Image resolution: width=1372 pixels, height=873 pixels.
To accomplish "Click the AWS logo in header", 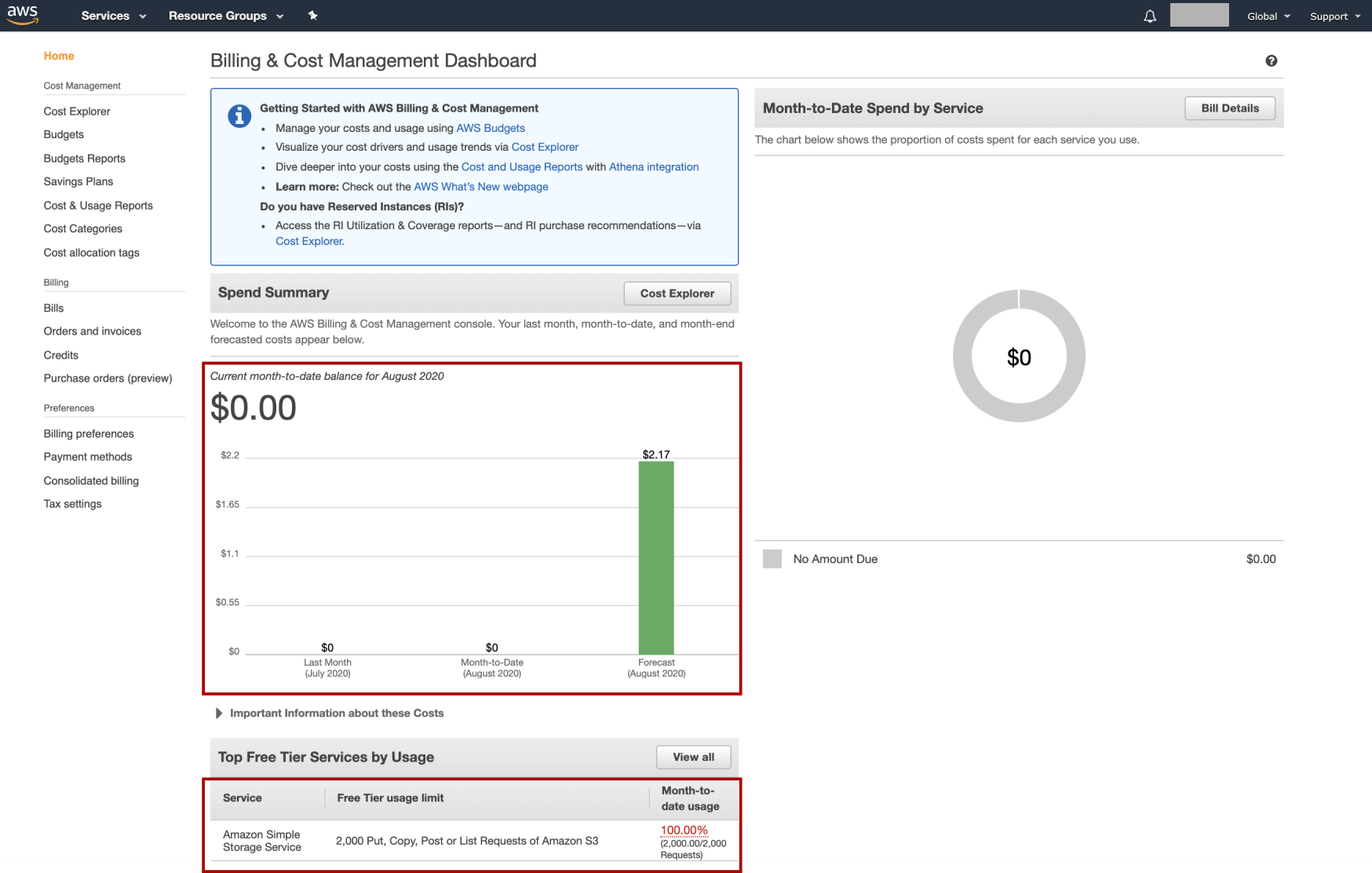I will [x=23, y=15].
